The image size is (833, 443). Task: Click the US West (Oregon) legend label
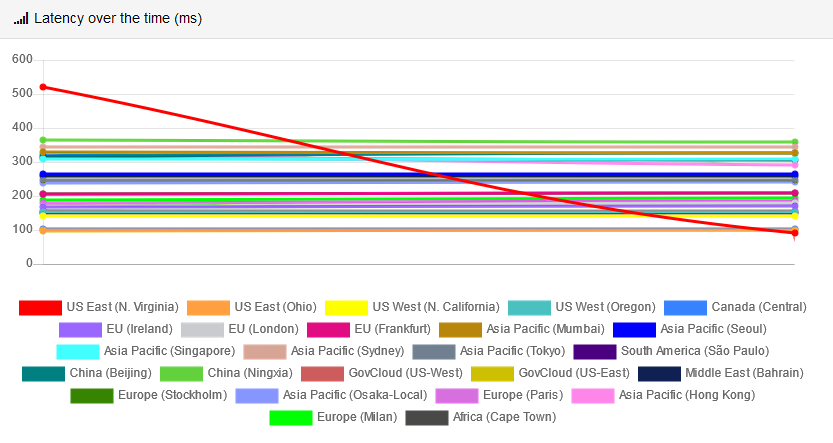point(605,307)
